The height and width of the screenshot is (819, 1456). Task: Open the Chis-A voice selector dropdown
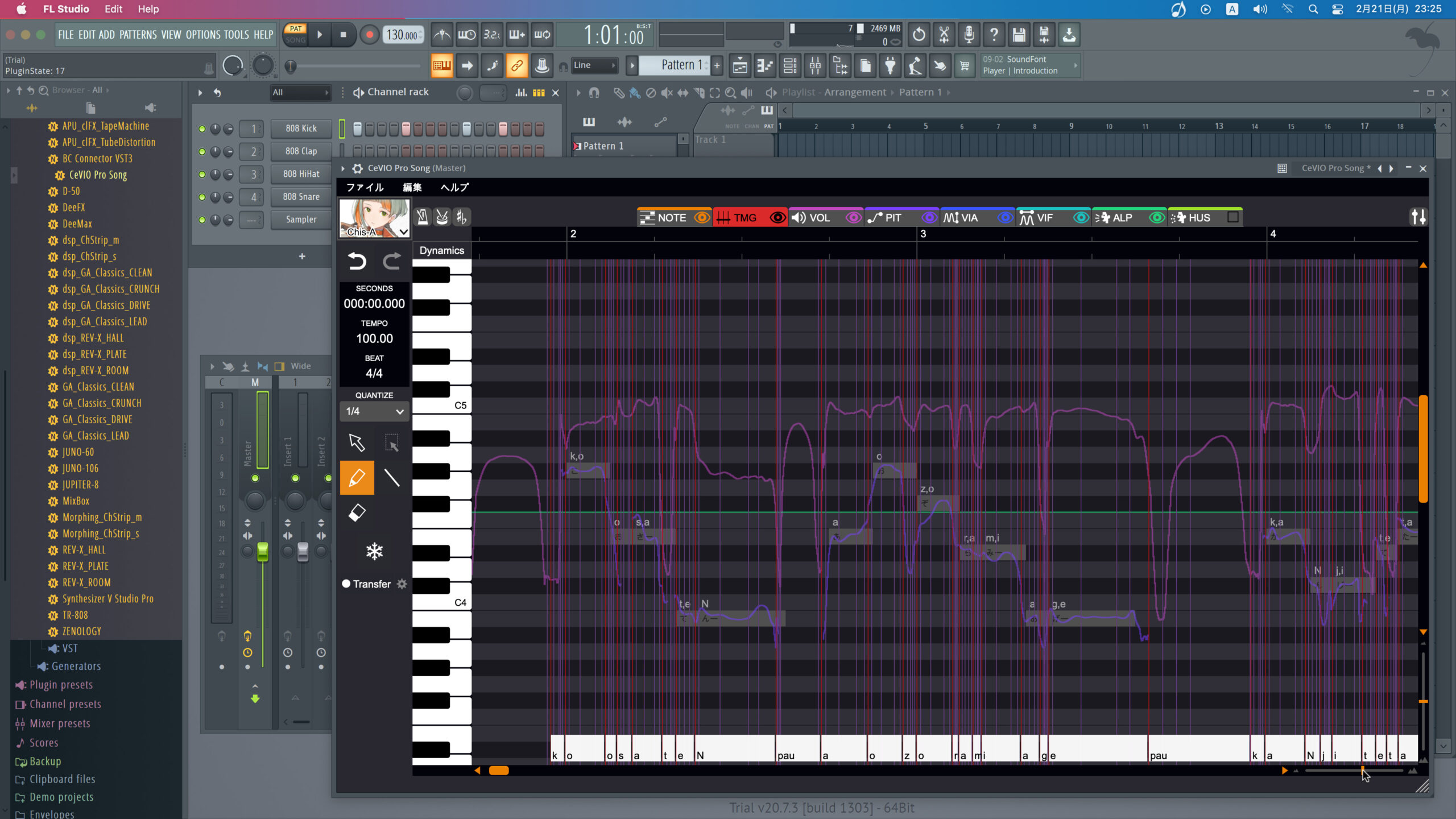(403, 231)
